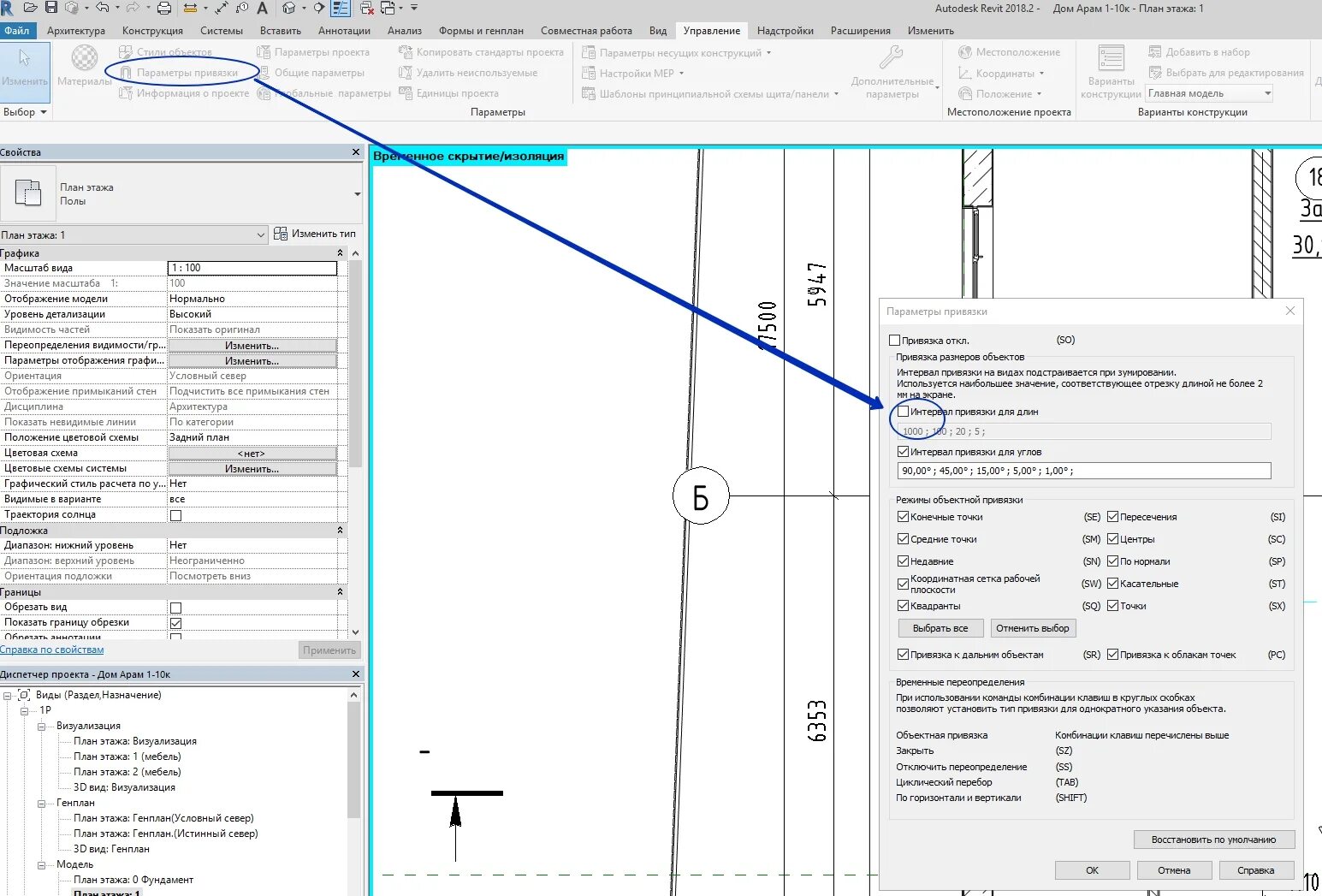Save the project with the floppy icon
This screenshot has width=1322, height=896.
pyautogui.click(x=50, y=8)
